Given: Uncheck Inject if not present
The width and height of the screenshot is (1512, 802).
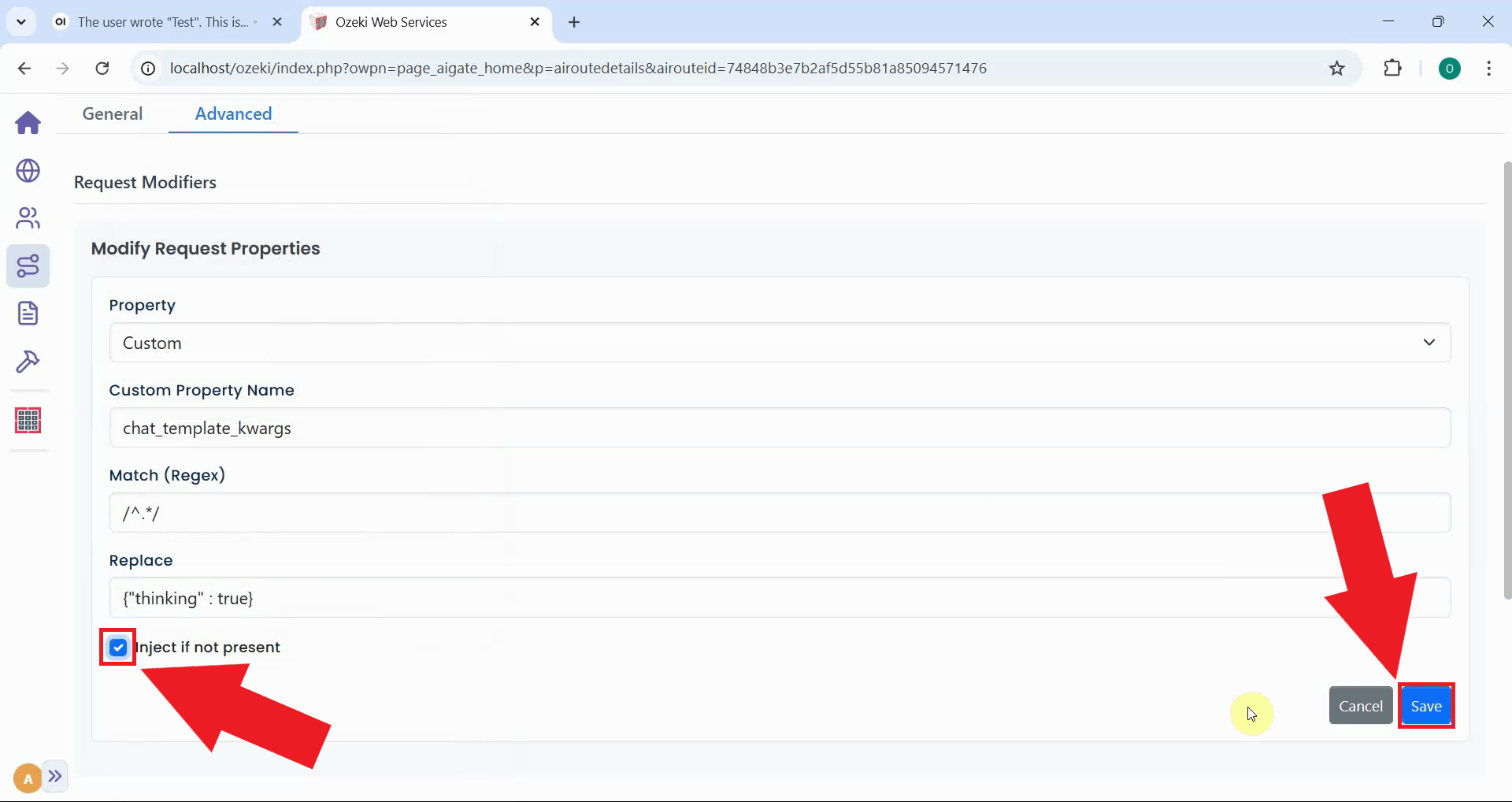Looking at the screenshot, I should click(x=117, y=647).
